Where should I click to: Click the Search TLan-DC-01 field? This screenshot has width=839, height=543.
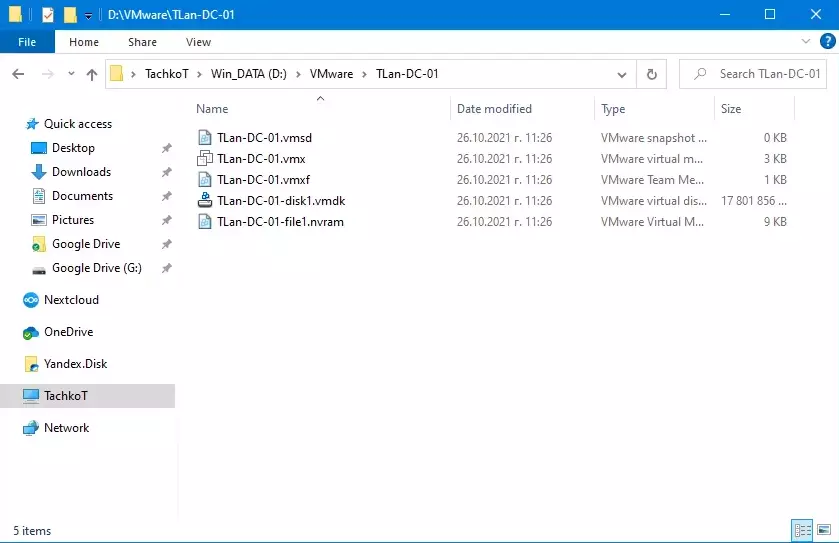click(x=753, y=74)
